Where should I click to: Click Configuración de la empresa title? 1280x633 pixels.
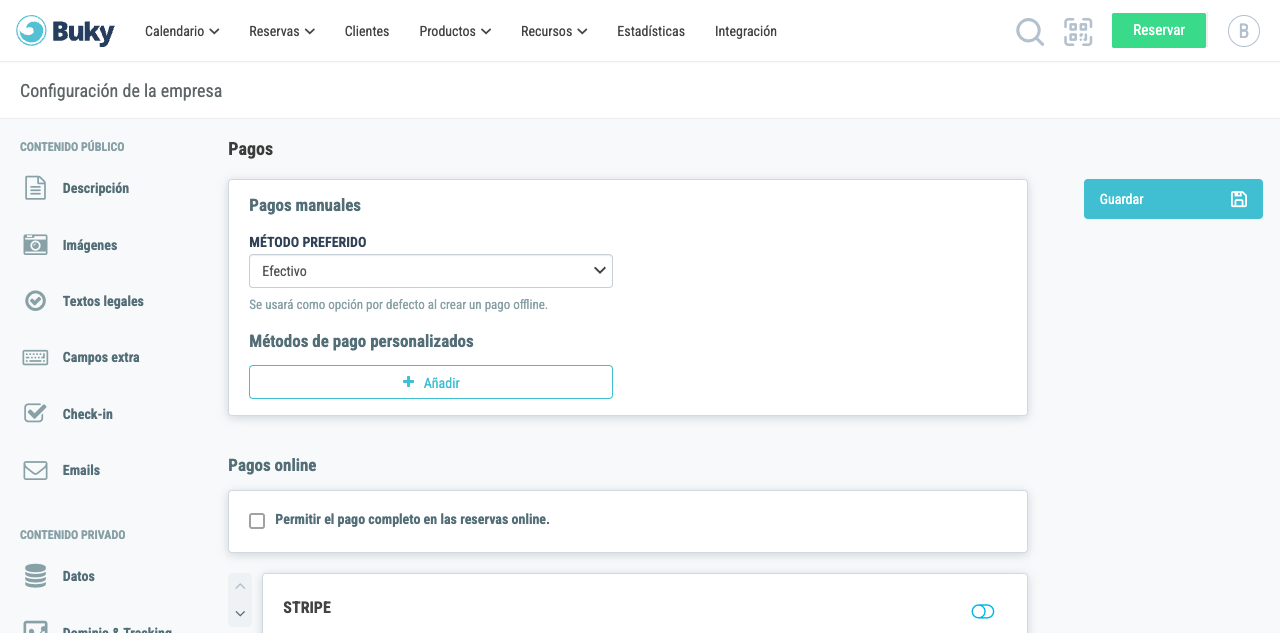click(x=121, y=91)
